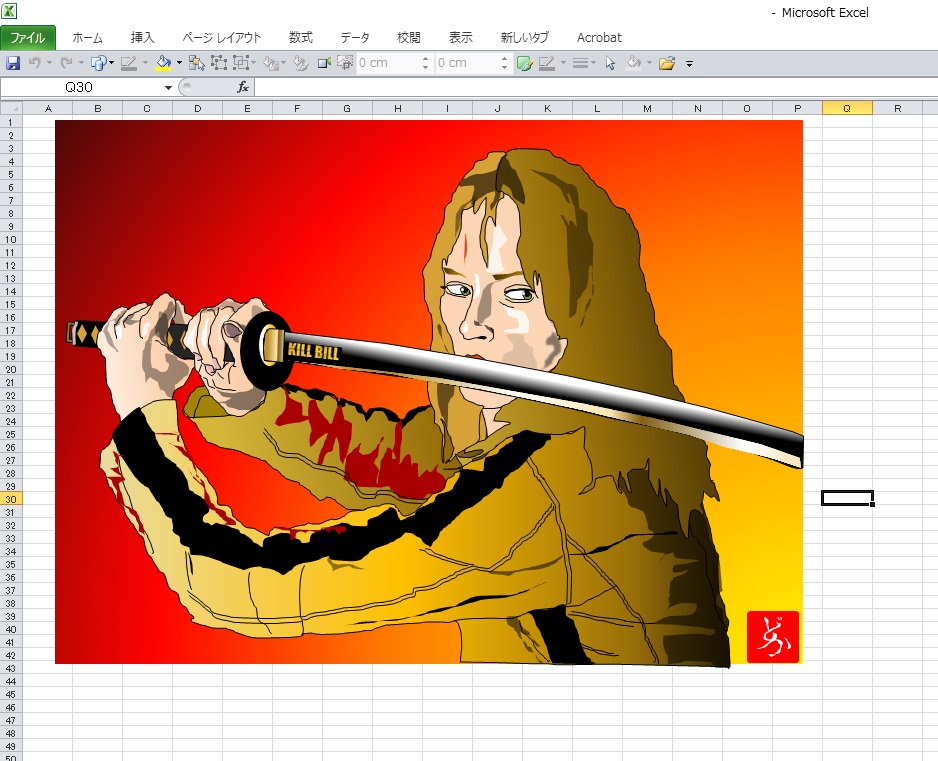
Task: Open the Ungroup icon dropdown arrow
Action: 254,63
